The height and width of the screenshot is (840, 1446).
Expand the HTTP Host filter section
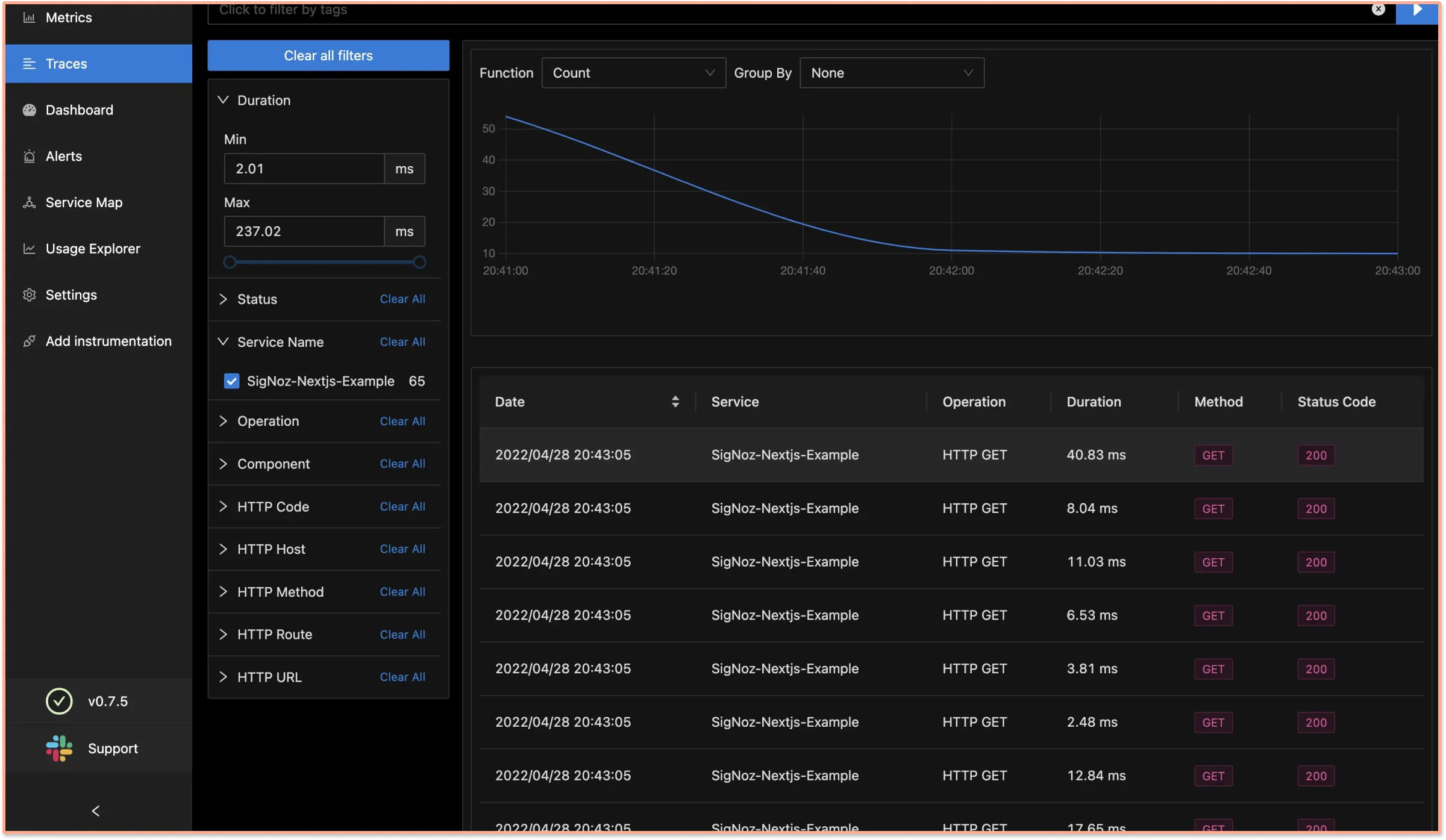(x=223, y=549)
